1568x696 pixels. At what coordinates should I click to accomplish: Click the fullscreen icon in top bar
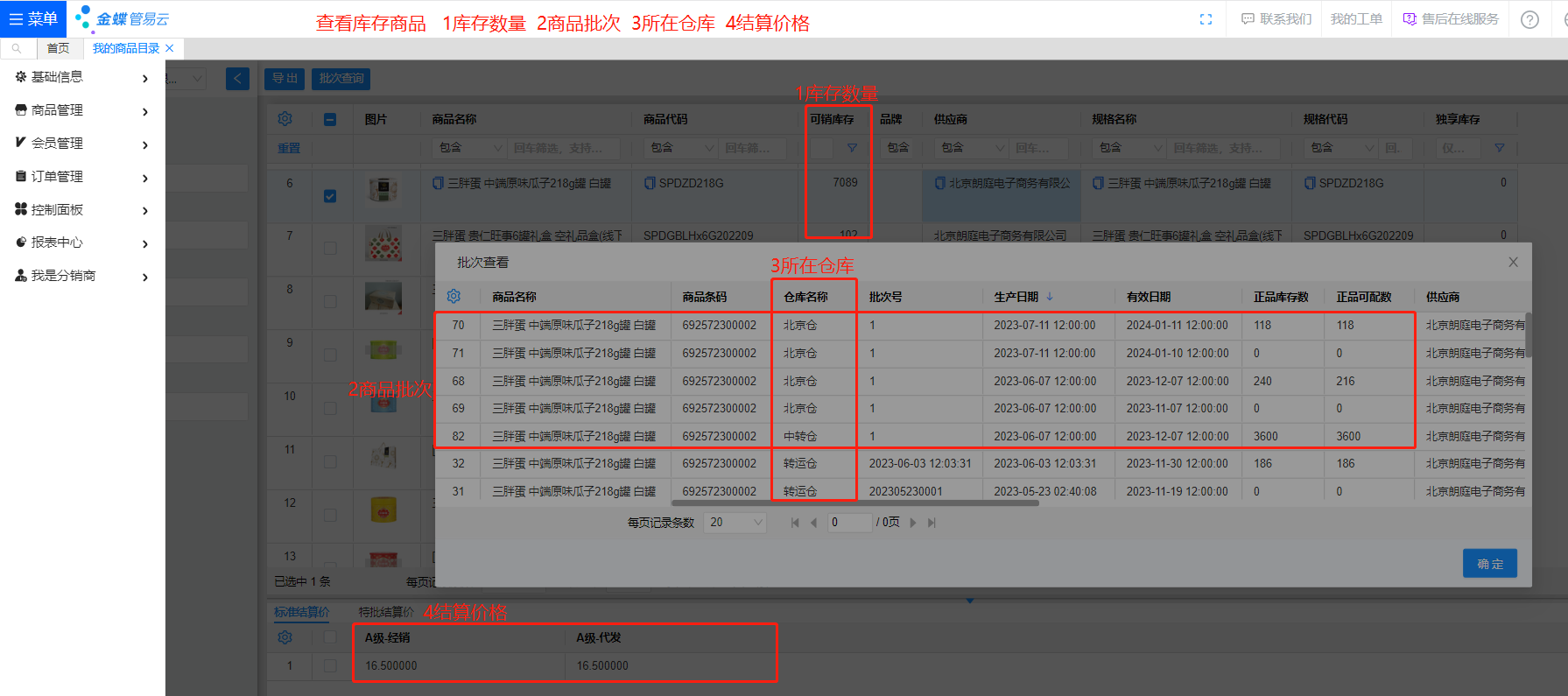point(1206,19)
